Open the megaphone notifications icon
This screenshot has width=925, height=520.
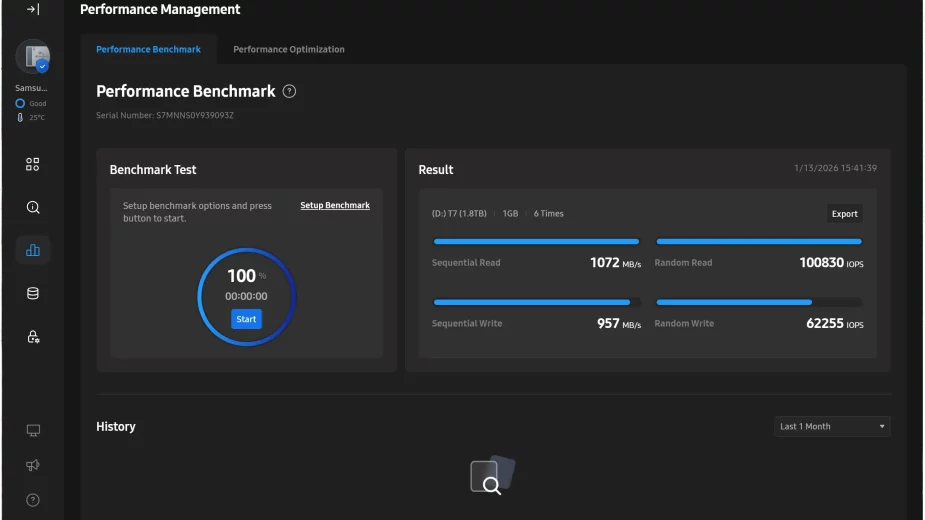pos(33,465)
